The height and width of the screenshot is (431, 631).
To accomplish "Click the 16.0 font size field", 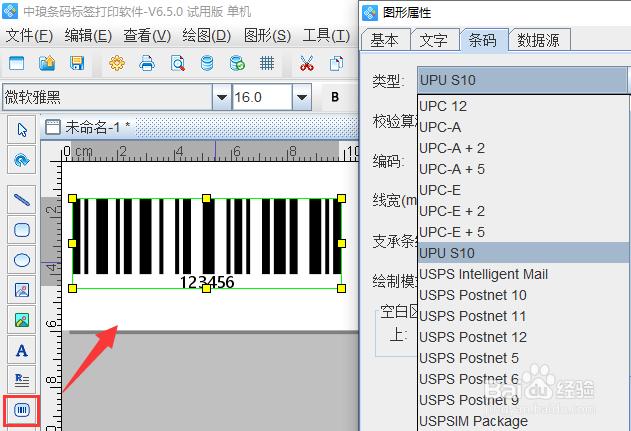I will (262, 97).
